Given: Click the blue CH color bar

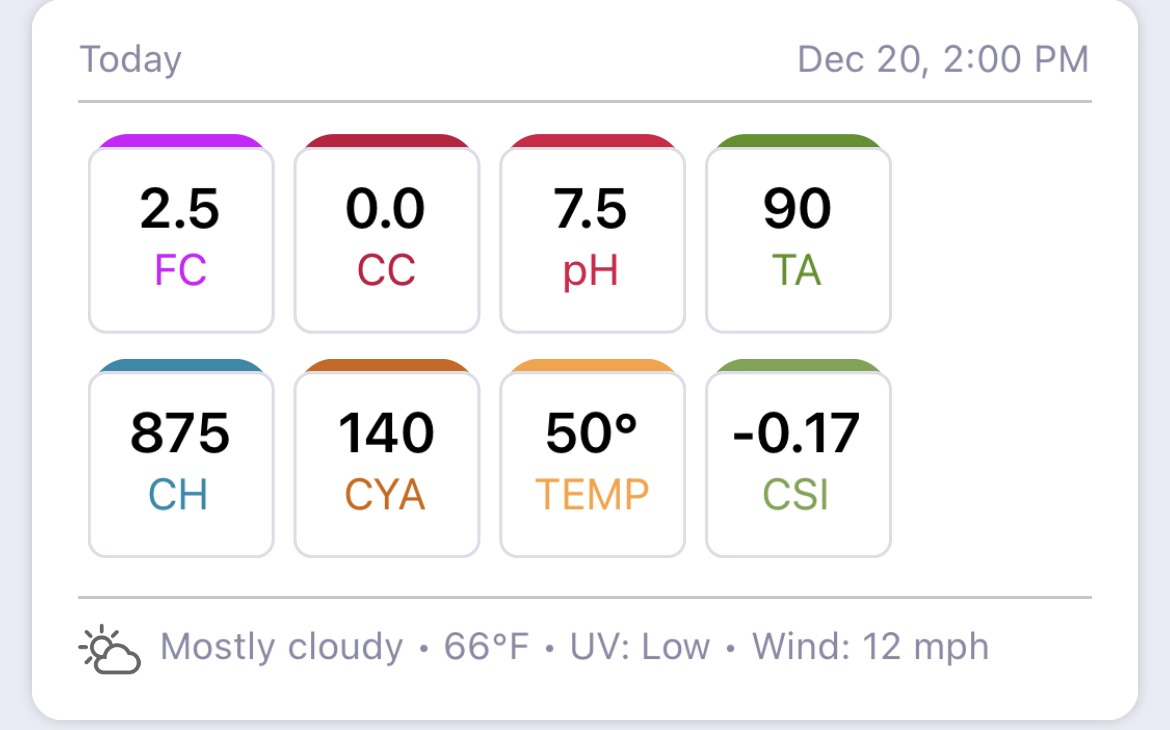Looking at the screenshot, I should point(181,365).
